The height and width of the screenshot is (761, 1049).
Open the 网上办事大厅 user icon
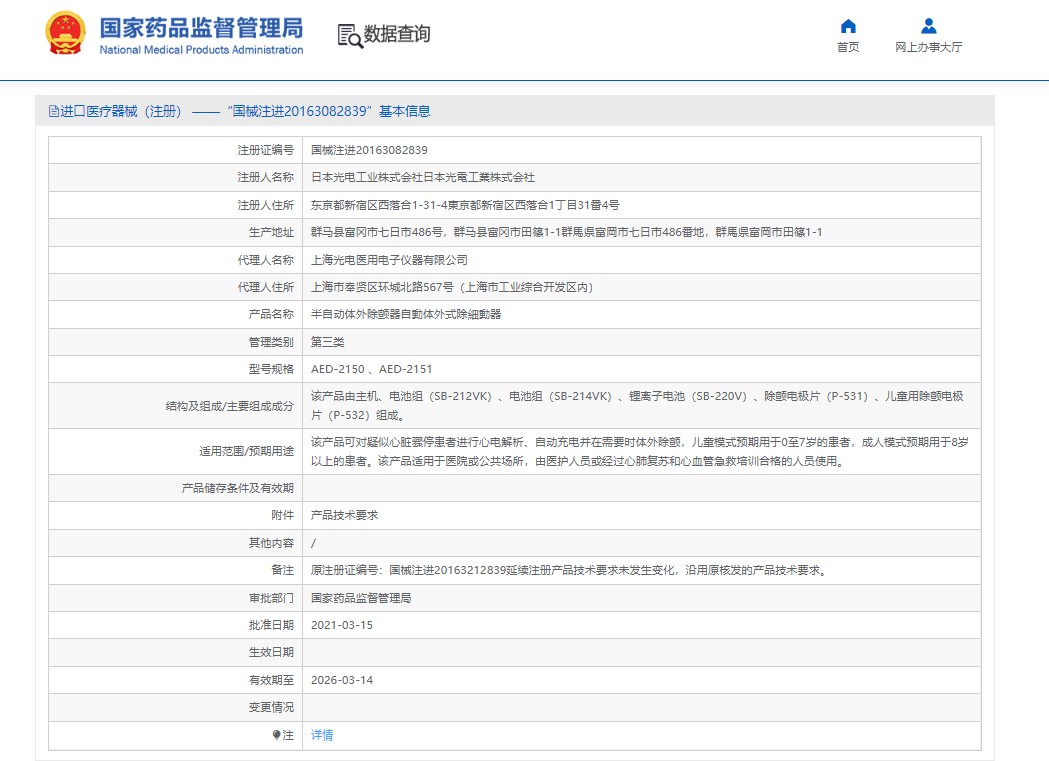929,26
